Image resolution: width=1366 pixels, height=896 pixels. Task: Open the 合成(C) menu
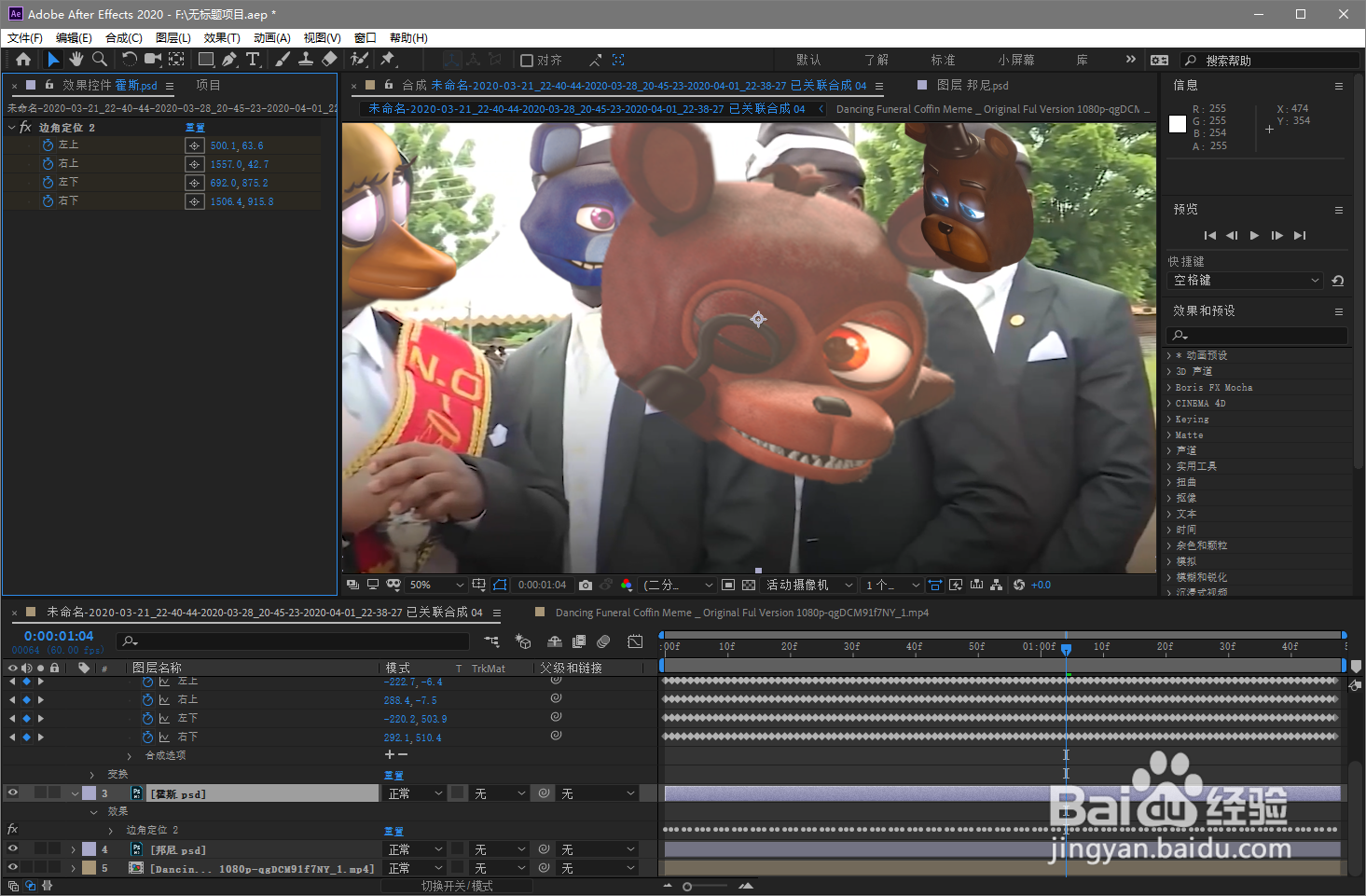(124, 38)
